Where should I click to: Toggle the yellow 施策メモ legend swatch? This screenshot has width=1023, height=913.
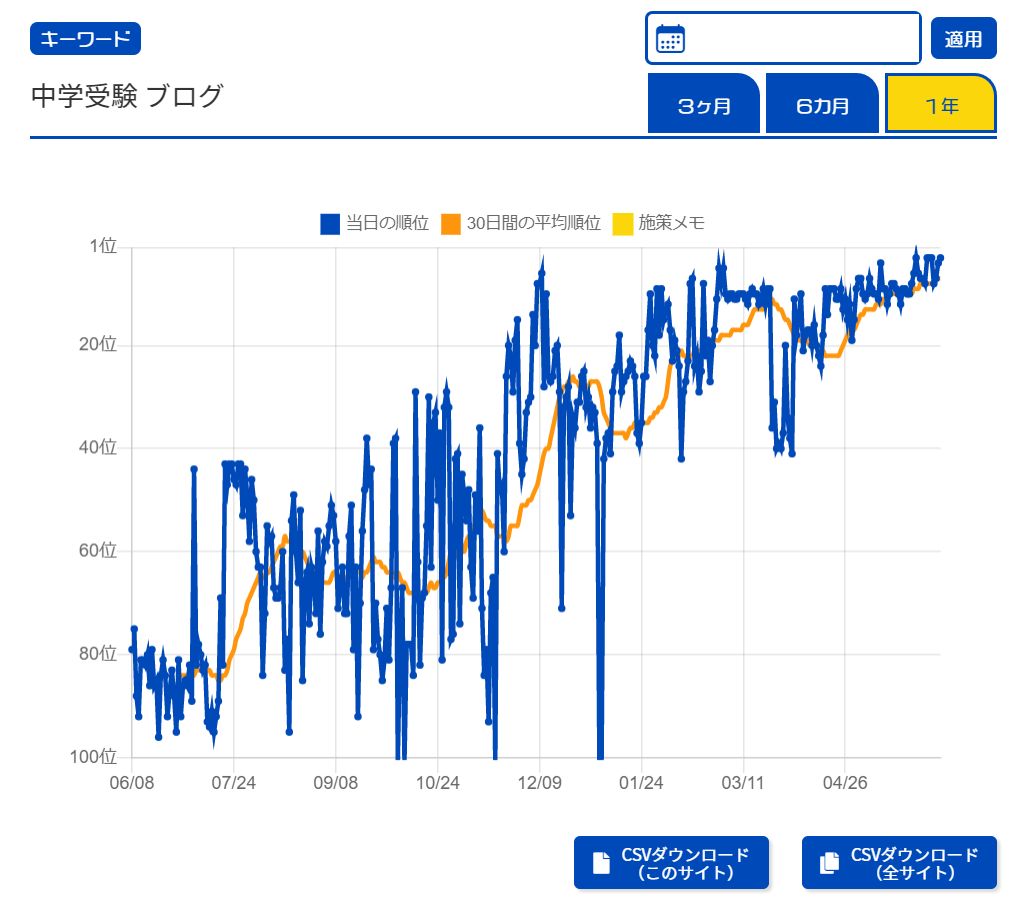pos(623,224)
